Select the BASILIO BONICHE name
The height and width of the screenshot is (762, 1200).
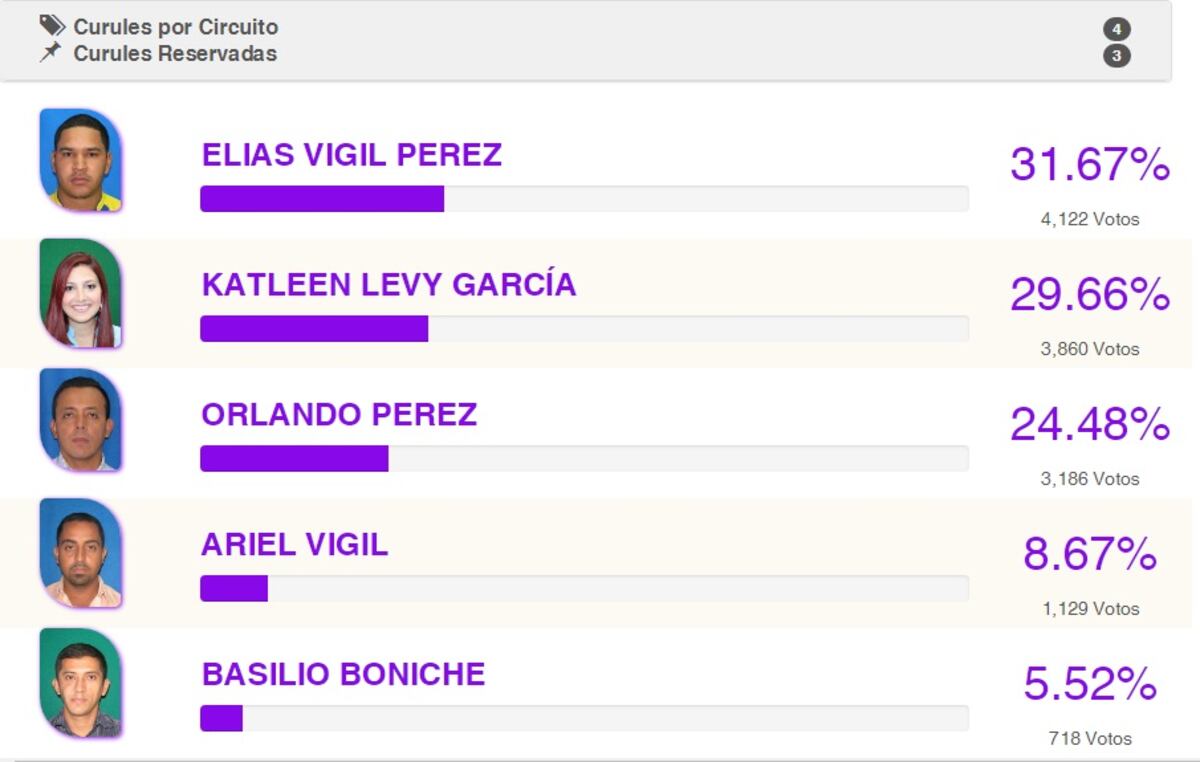tap(344, 675)
